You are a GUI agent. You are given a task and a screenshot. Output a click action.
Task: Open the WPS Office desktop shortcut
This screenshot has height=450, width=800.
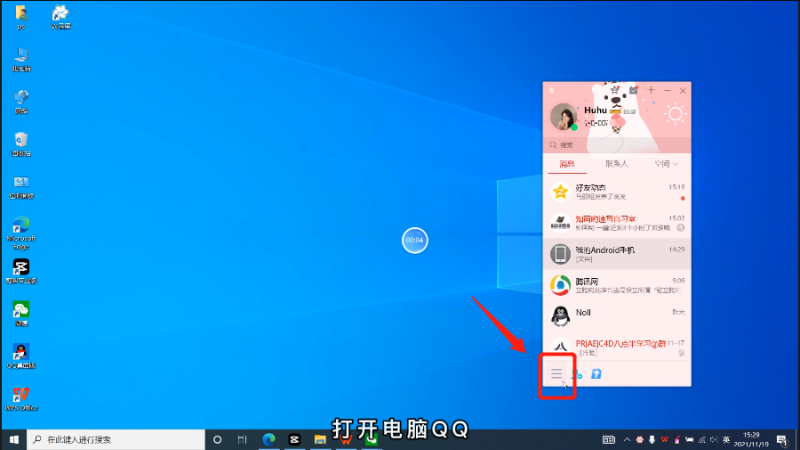pos(21,398)
